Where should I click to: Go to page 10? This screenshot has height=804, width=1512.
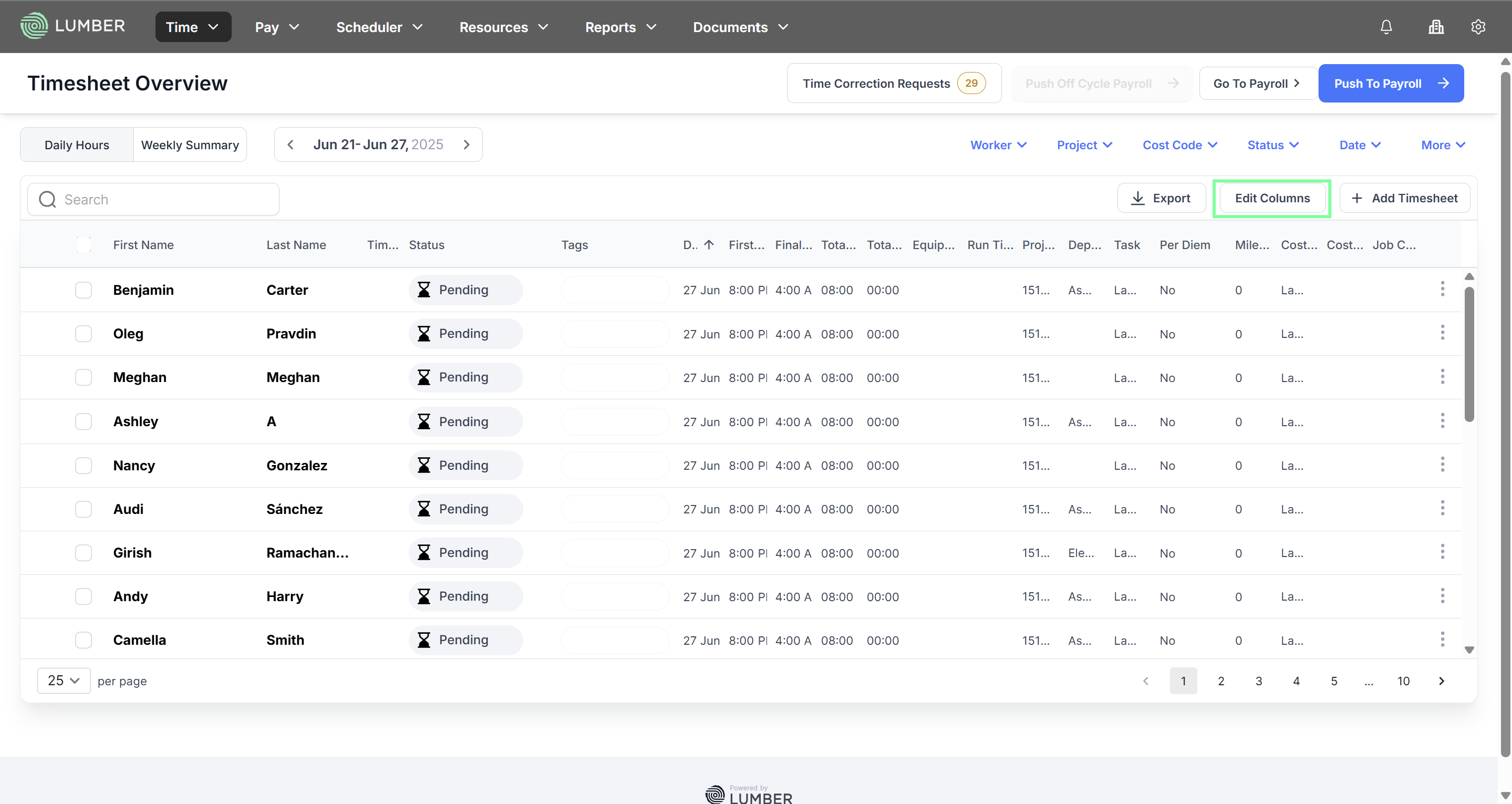coord(1403,681)
